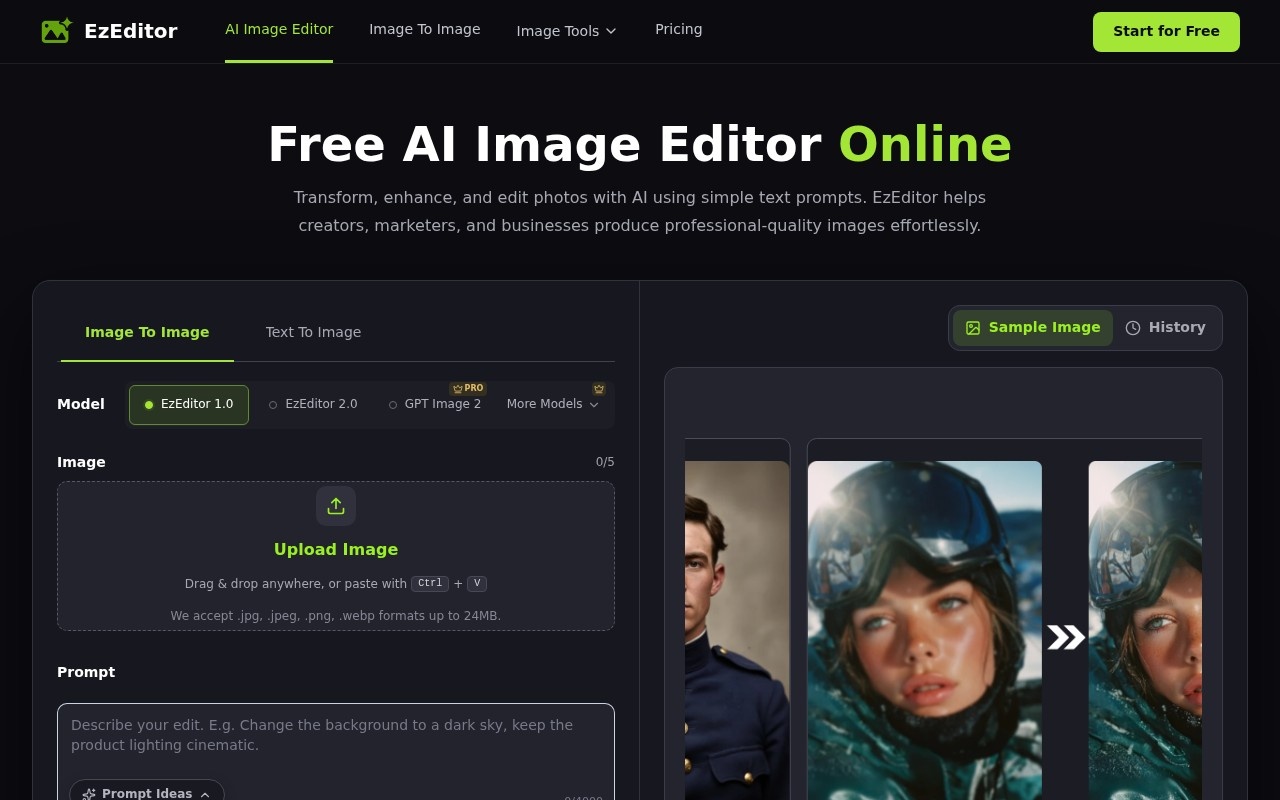
Task: Open the Image Tools menu
Action: (567, 31)
